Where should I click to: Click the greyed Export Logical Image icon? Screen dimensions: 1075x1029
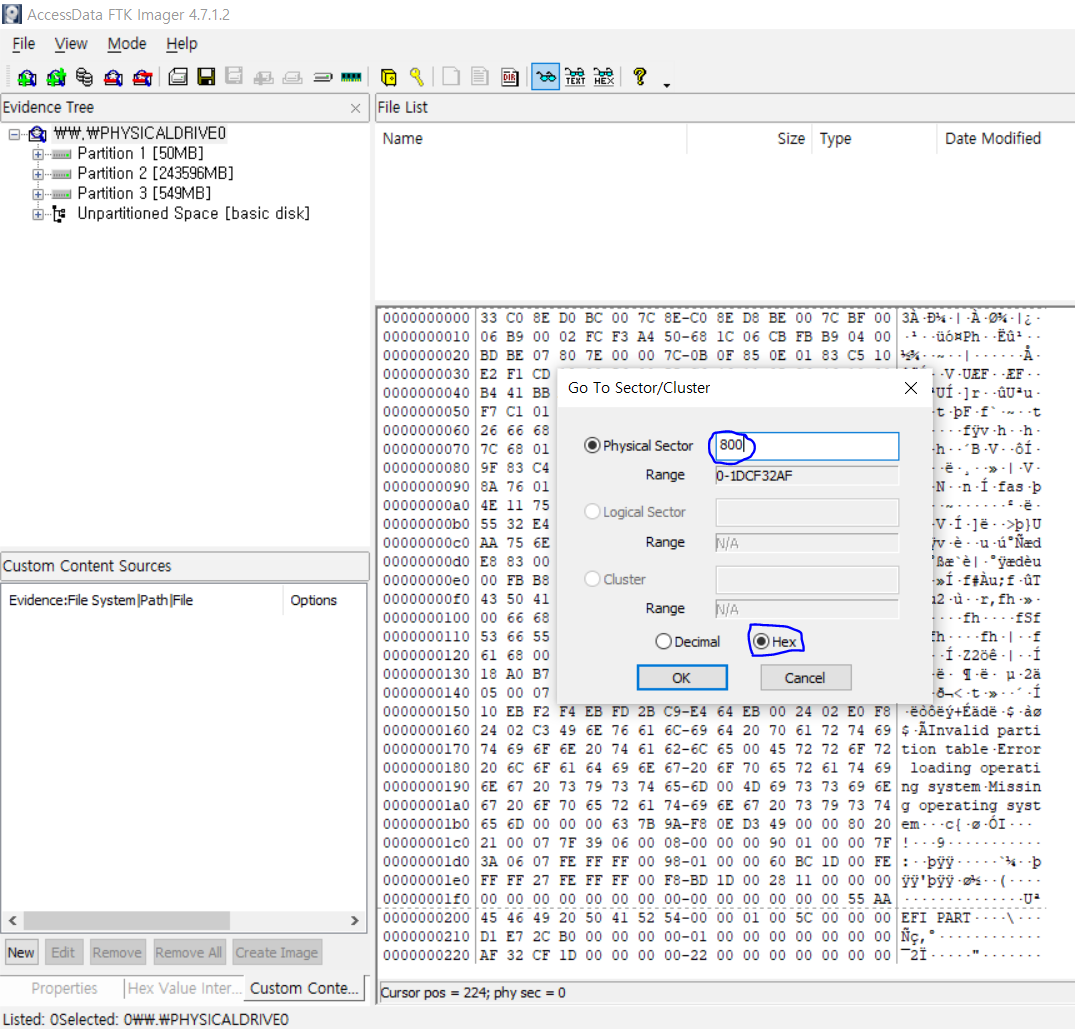point(234,77)
